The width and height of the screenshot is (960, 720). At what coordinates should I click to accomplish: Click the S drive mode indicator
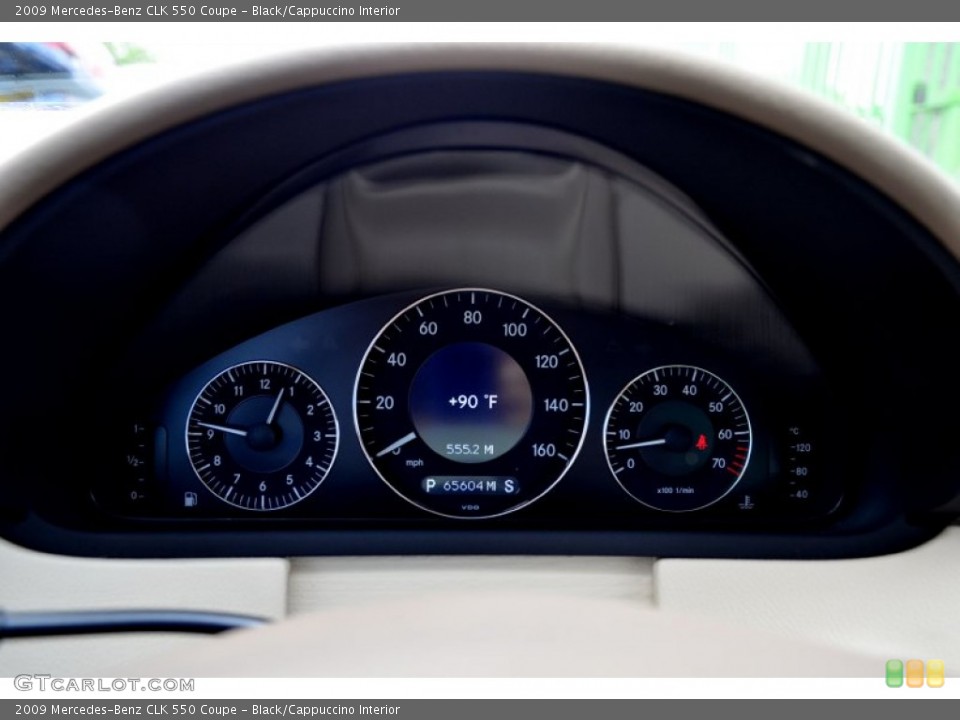point(509,486)
